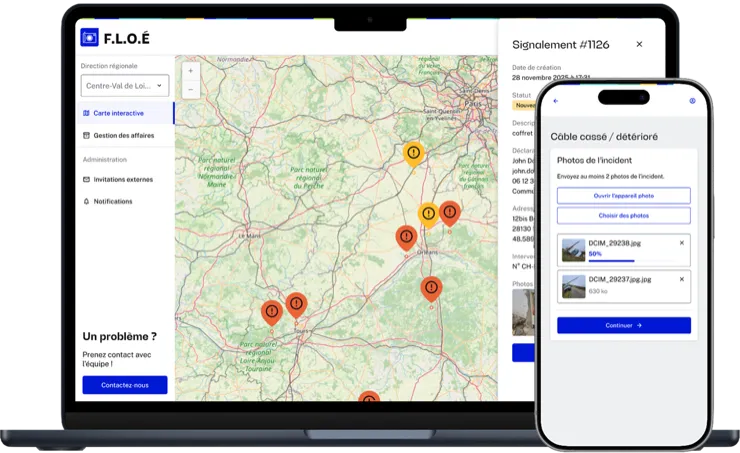Click the Photos de l'incident heading
740x453 pixels.
pos(594,160)
